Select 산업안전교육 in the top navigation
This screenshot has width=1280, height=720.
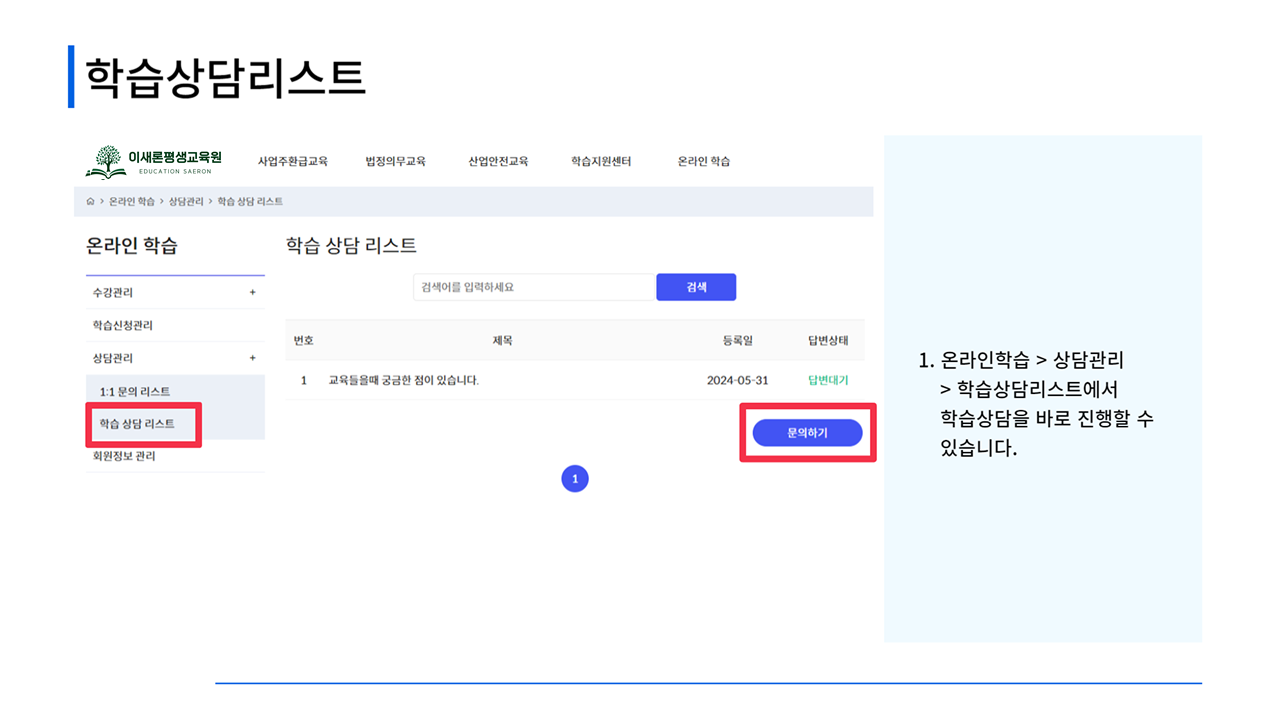[498, 161]
